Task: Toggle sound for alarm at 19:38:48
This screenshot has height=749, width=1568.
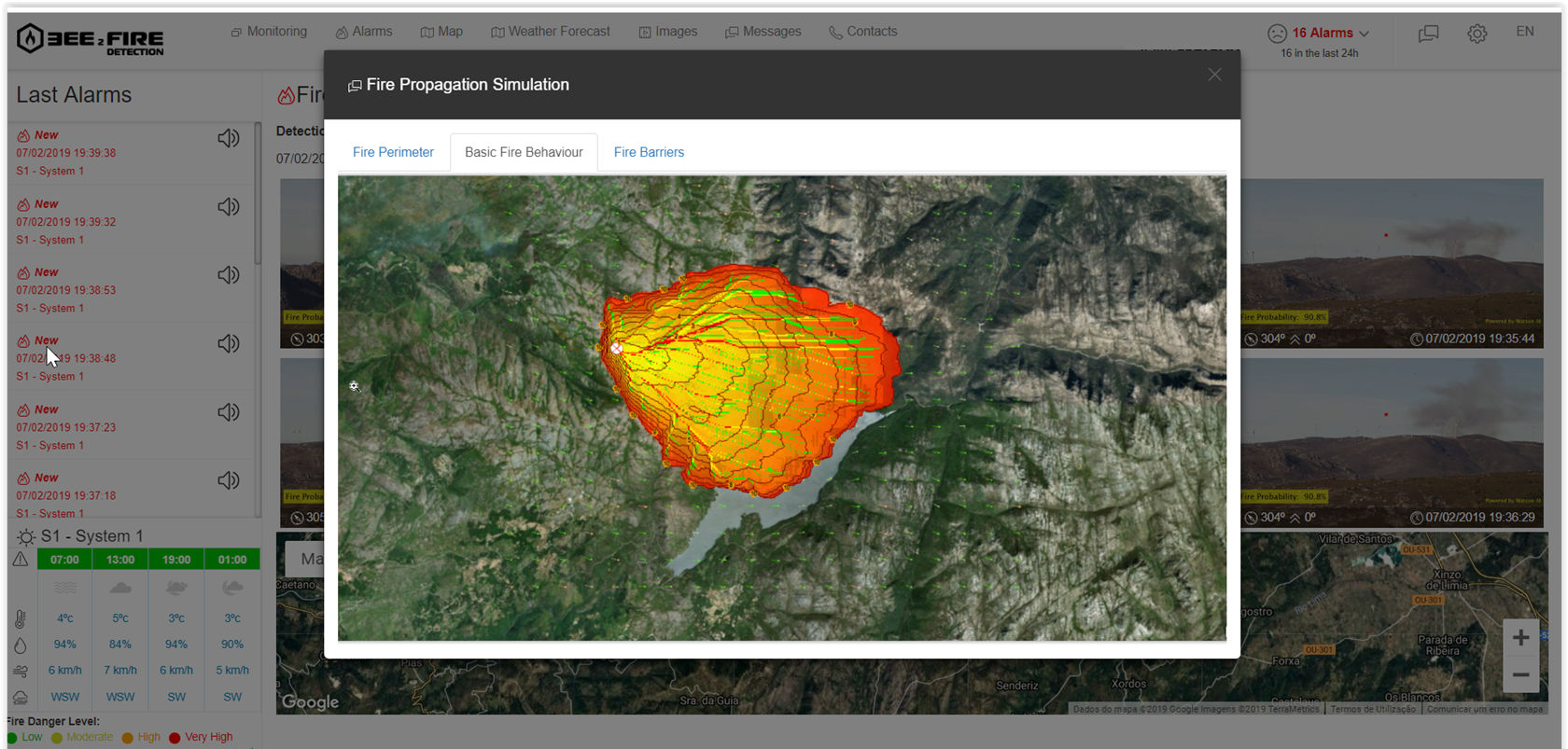Action: (x=229, y=343)
